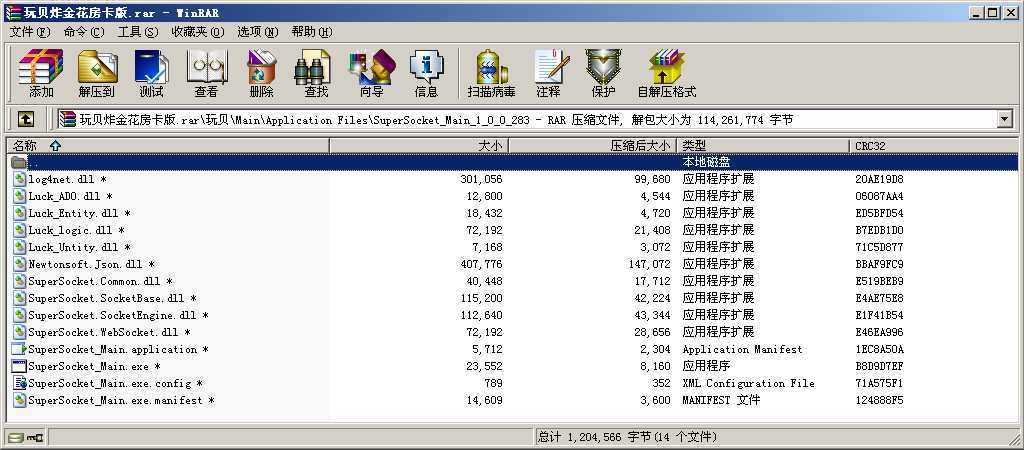Screen dimensions: 1024x450
Task: Sort by the 大小 column header
Action: (419, 146)
